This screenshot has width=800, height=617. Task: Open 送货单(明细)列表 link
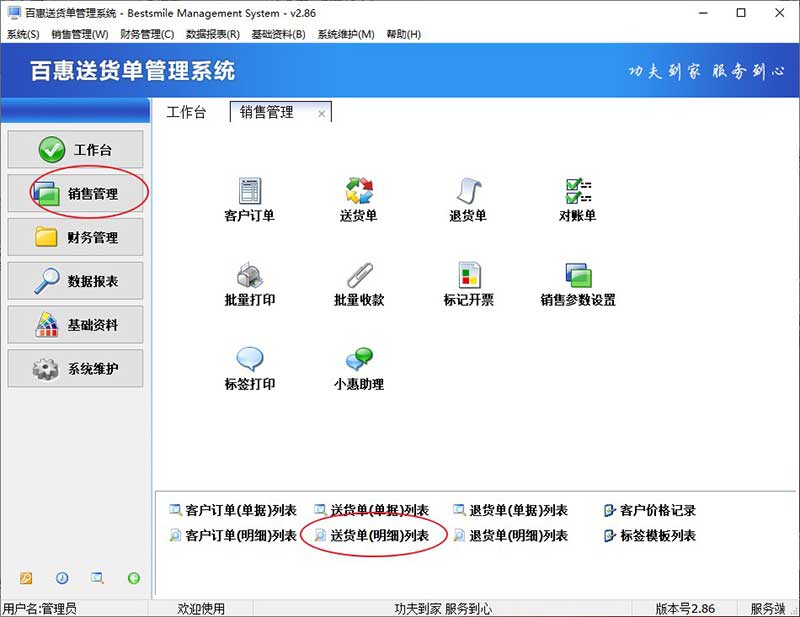[x=372, y=535]
